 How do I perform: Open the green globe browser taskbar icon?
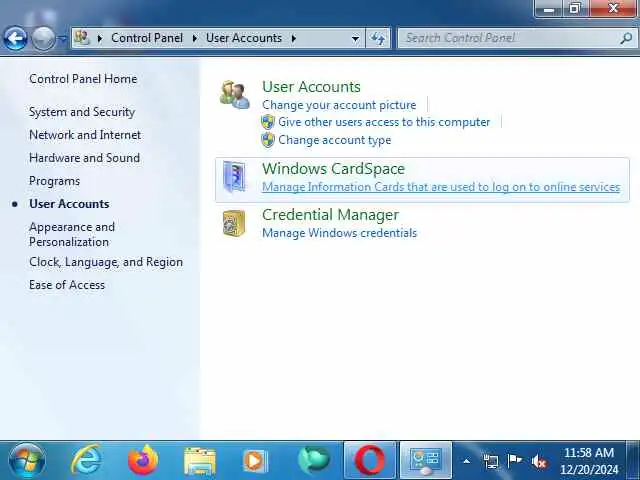click(313, 460)
